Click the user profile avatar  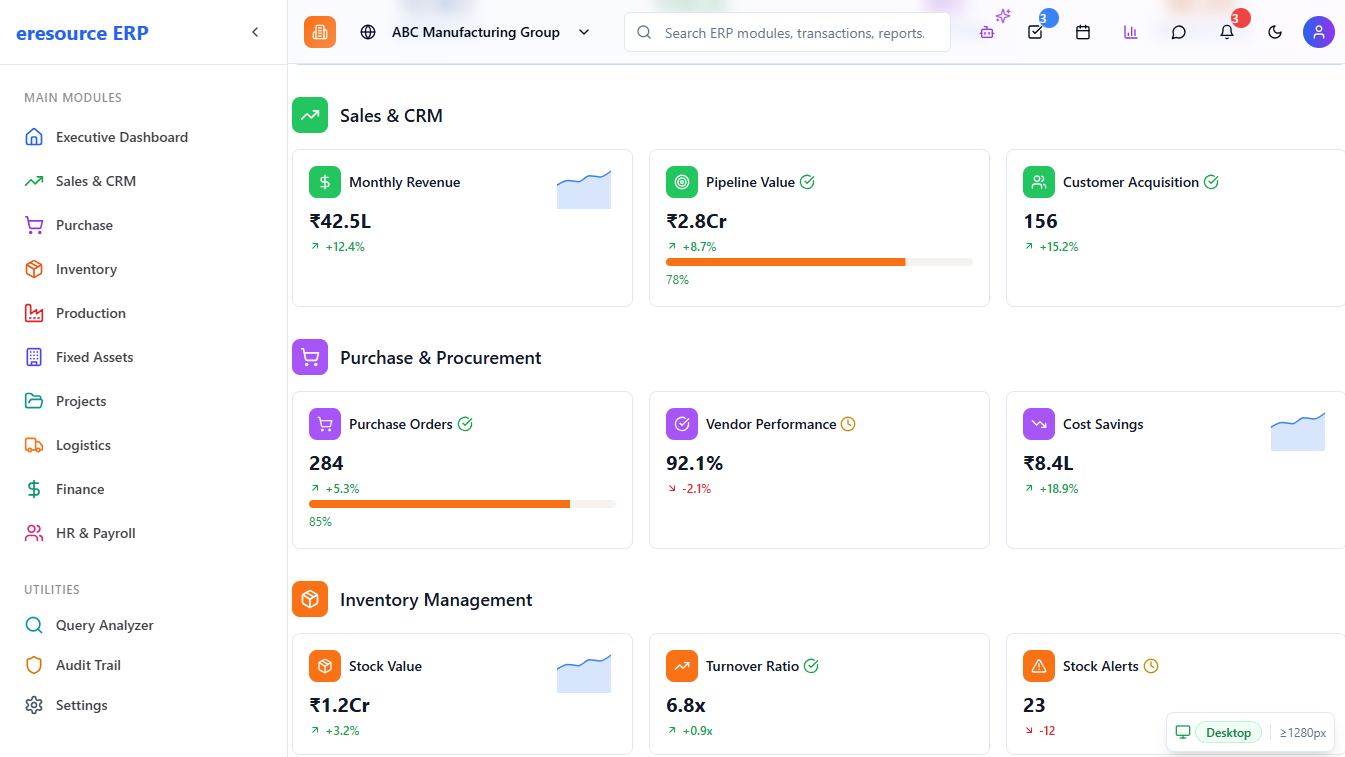[x=1318, y=32]
